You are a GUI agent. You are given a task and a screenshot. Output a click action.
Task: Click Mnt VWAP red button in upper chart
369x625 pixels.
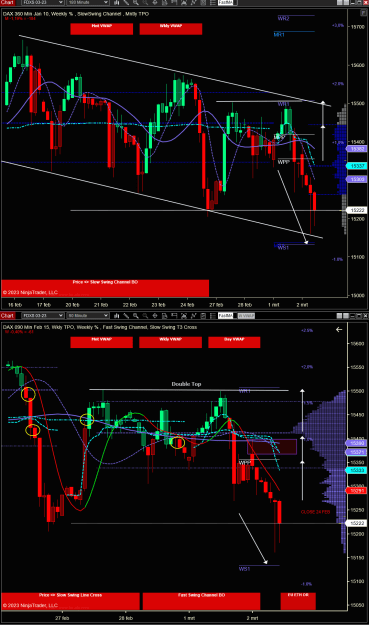coord(101,29)
